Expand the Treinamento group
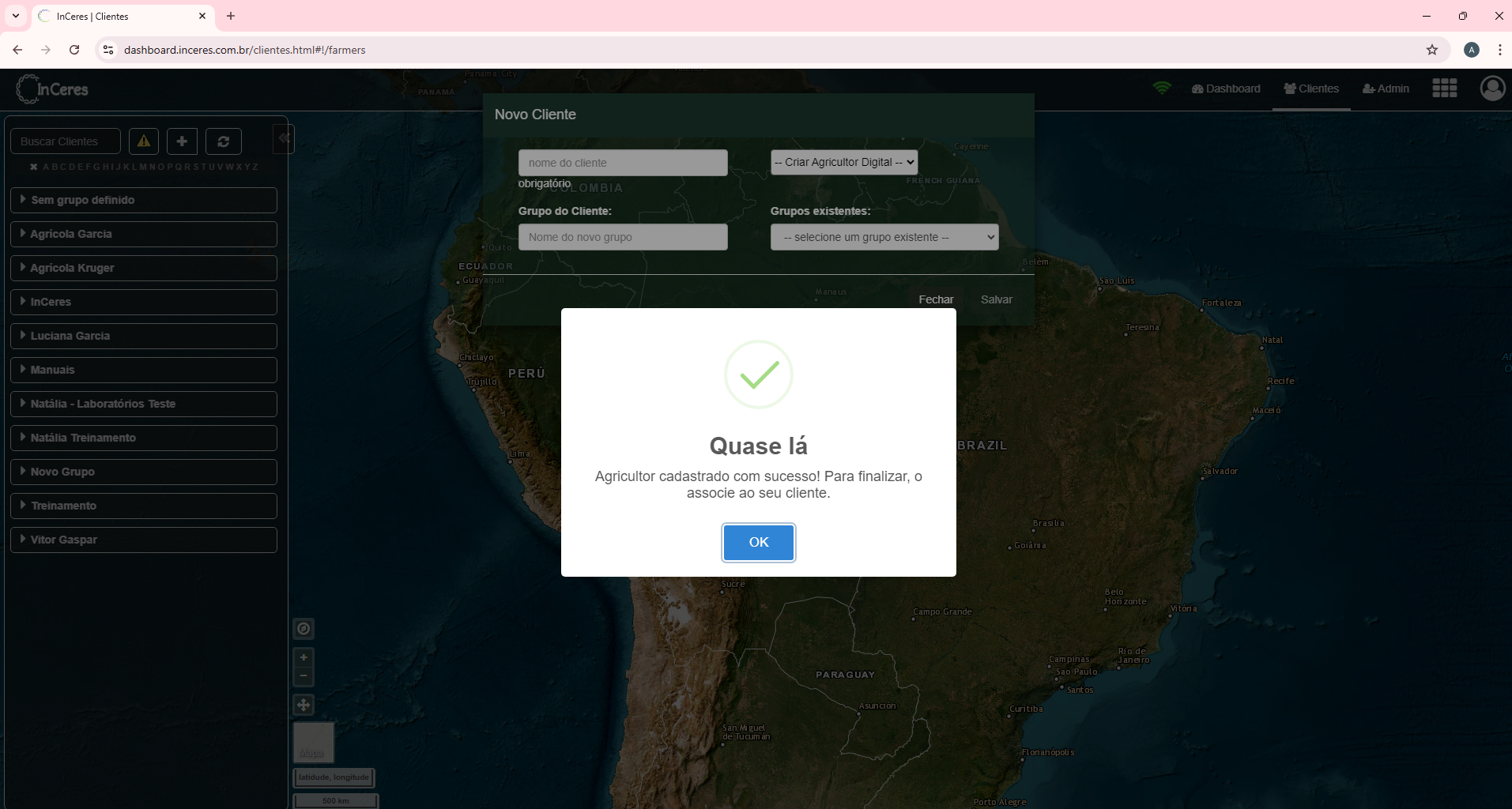Screen dimensions: 1512x809 click(x=144, y=506)
